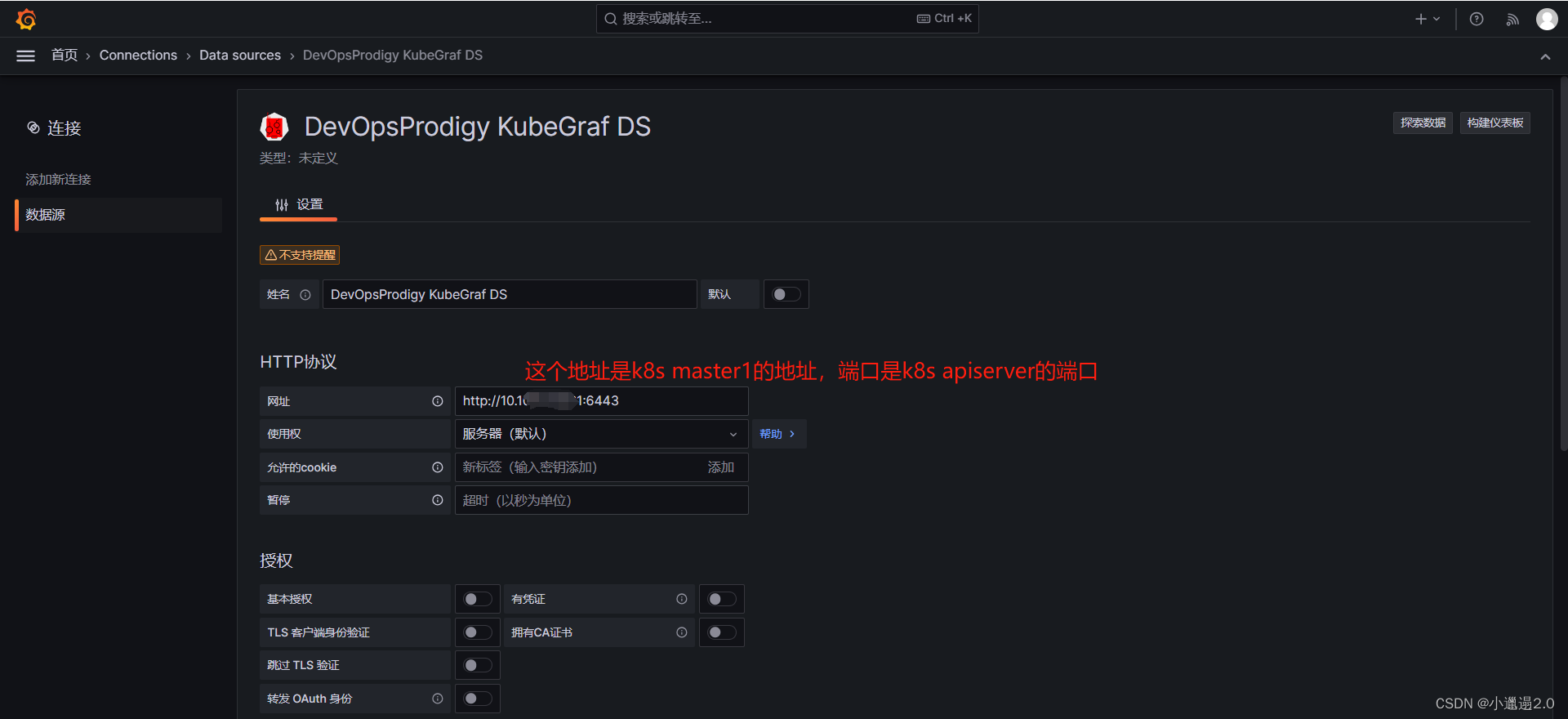Viewport: 1568px width, 719px height.
Task: Click the info icon next to 姓名
Action: coord(305,295)
